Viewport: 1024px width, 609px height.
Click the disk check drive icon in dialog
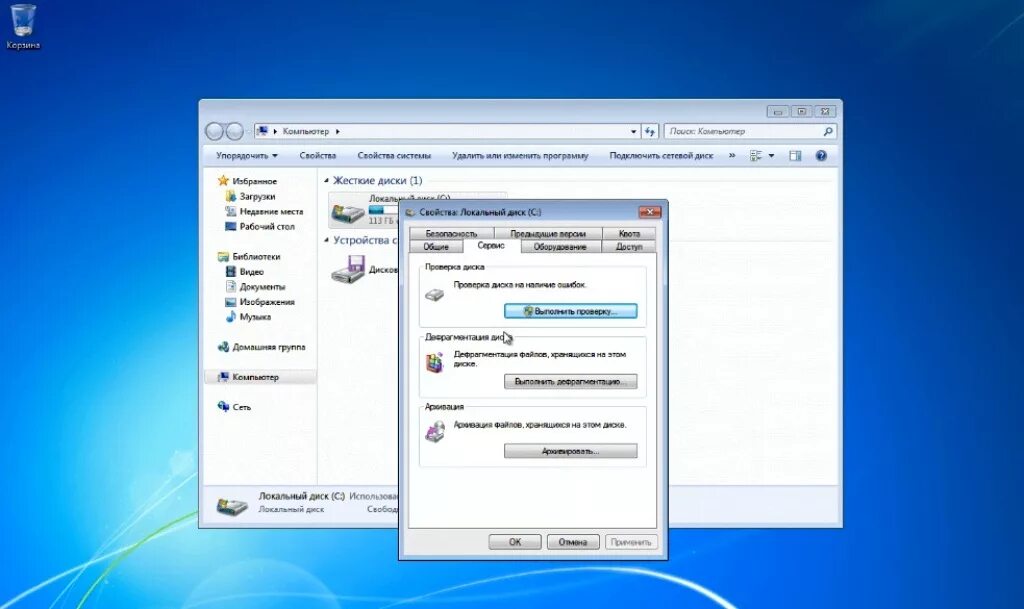click(x=434, y=295)
